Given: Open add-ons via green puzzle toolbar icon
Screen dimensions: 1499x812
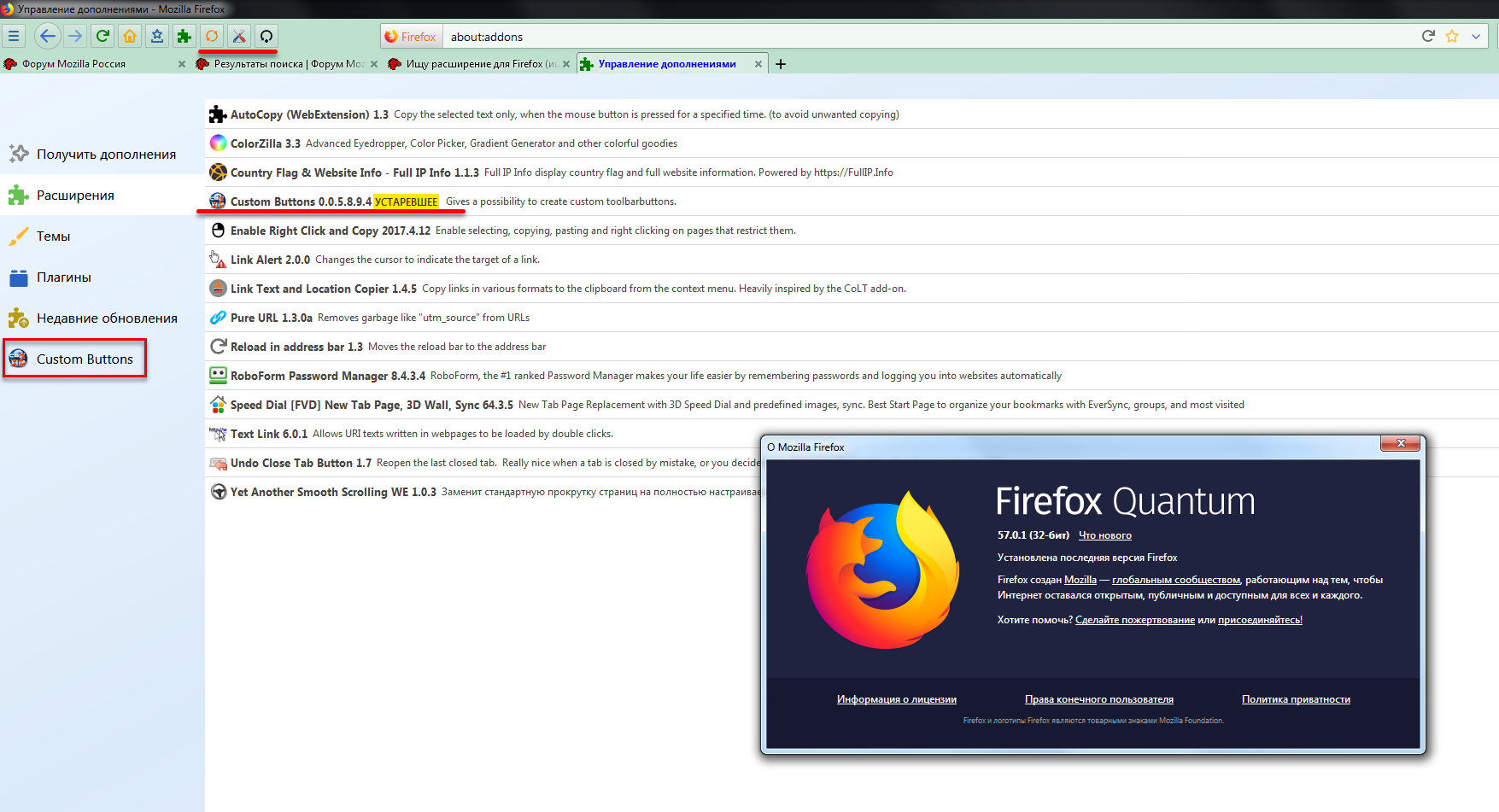Looking at the screenshot, I should click(x=184, y=36).
